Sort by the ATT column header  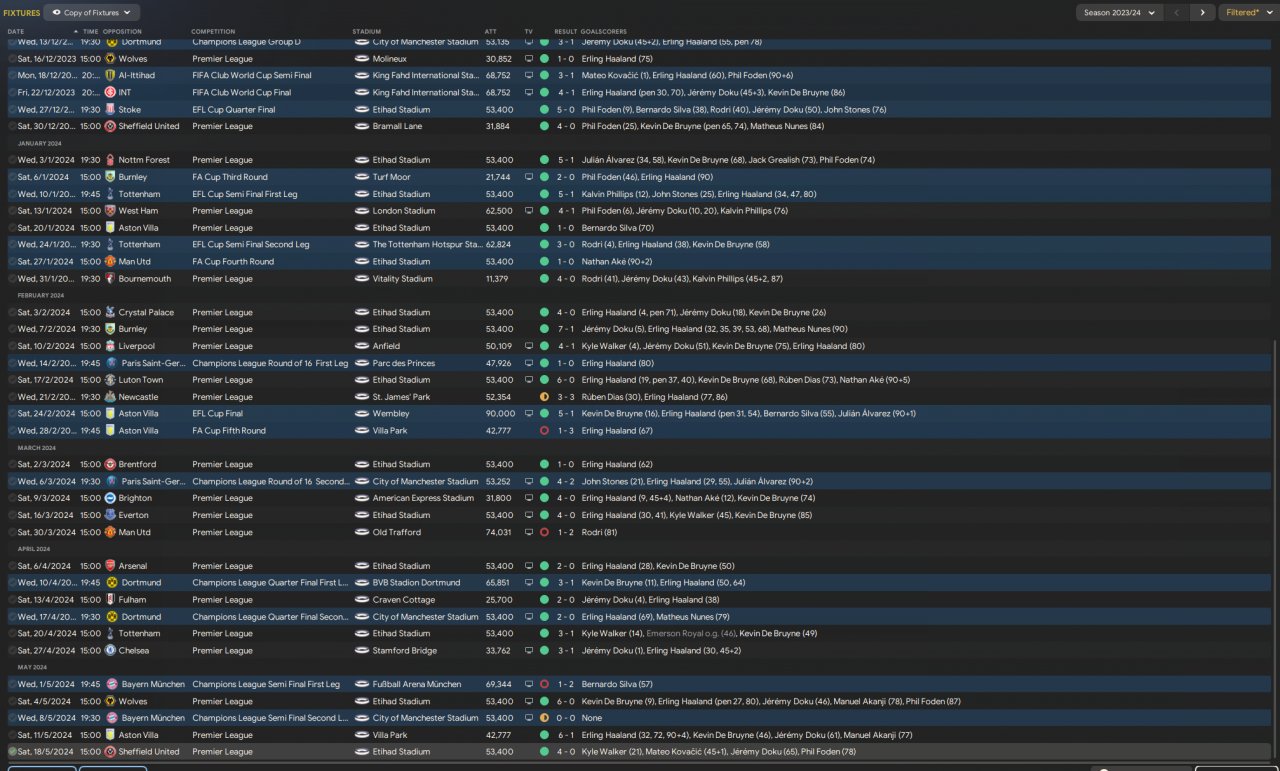click(x=491, y=32)
